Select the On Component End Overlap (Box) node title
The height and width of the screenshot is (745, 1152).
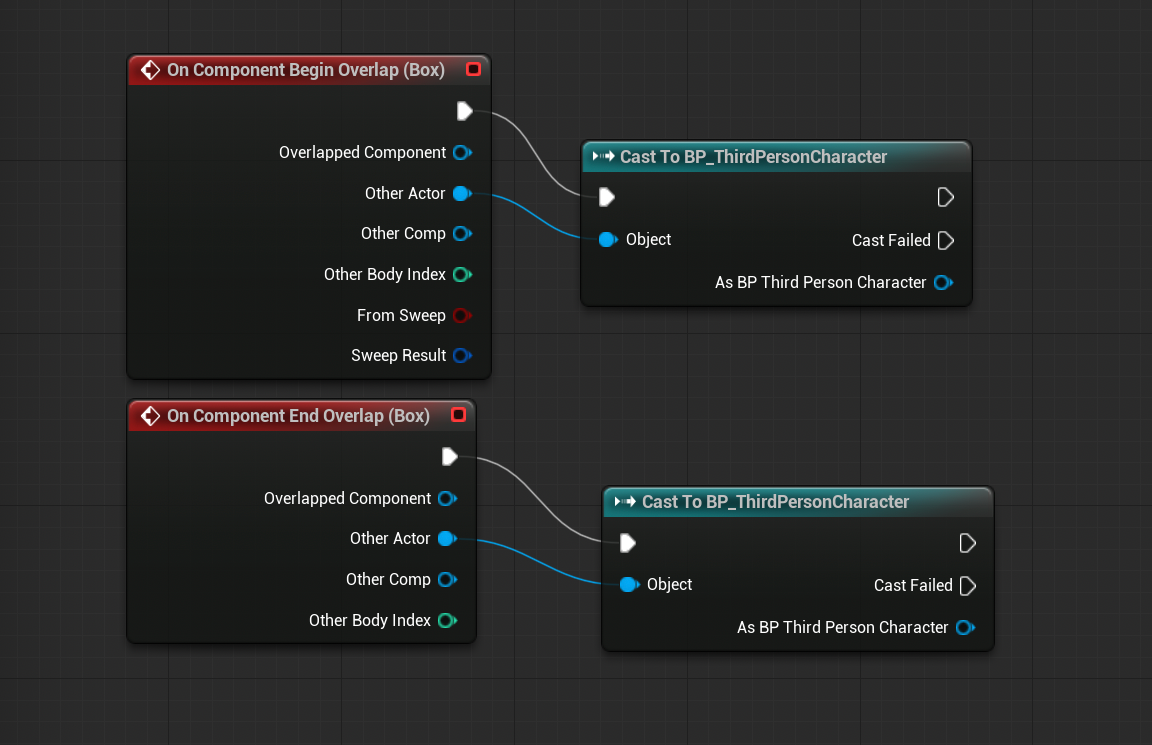pyautogui.click(x=298, y=415)
